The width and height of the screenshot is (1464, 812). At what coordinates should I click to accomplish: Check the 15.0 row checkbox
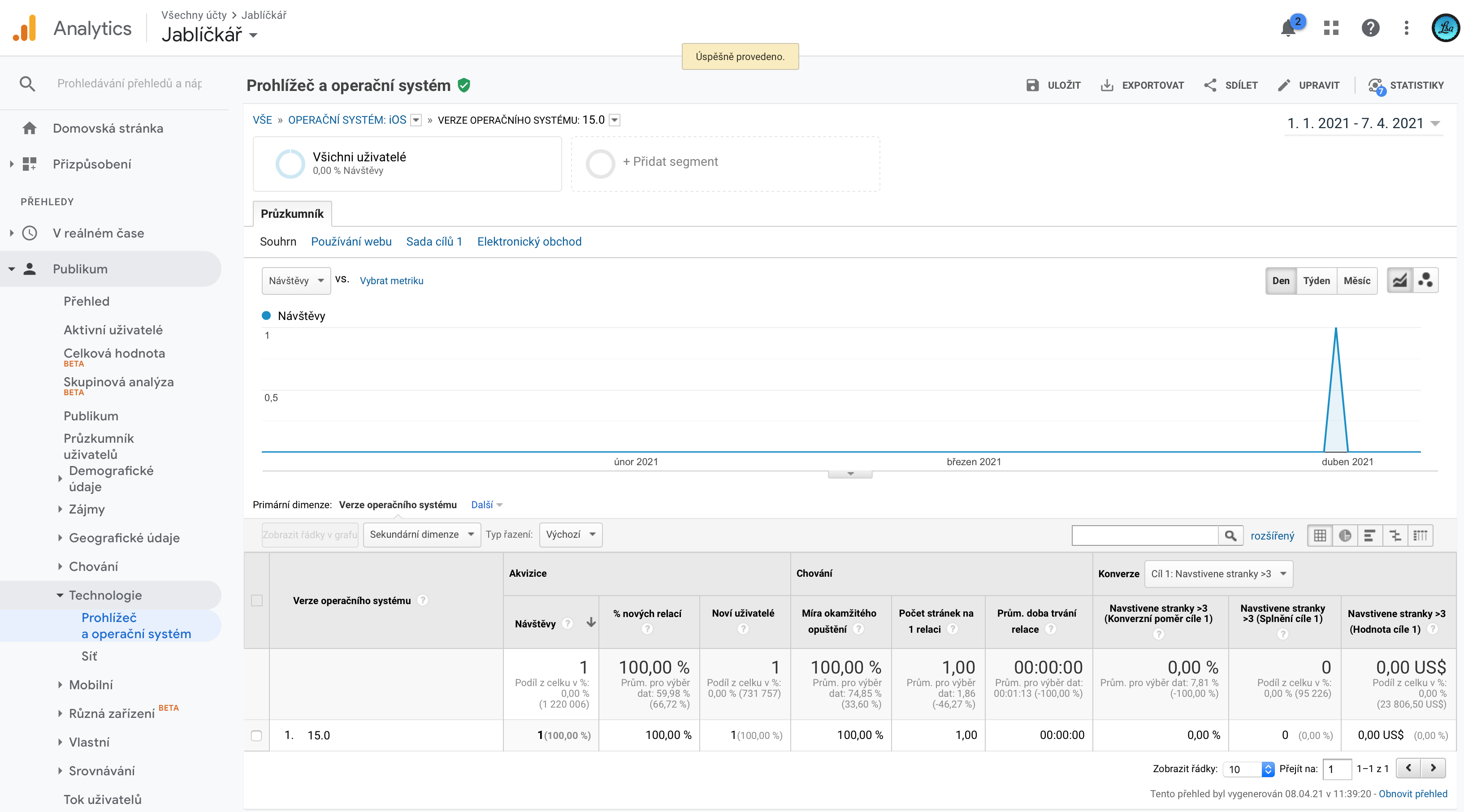[257, 735]
